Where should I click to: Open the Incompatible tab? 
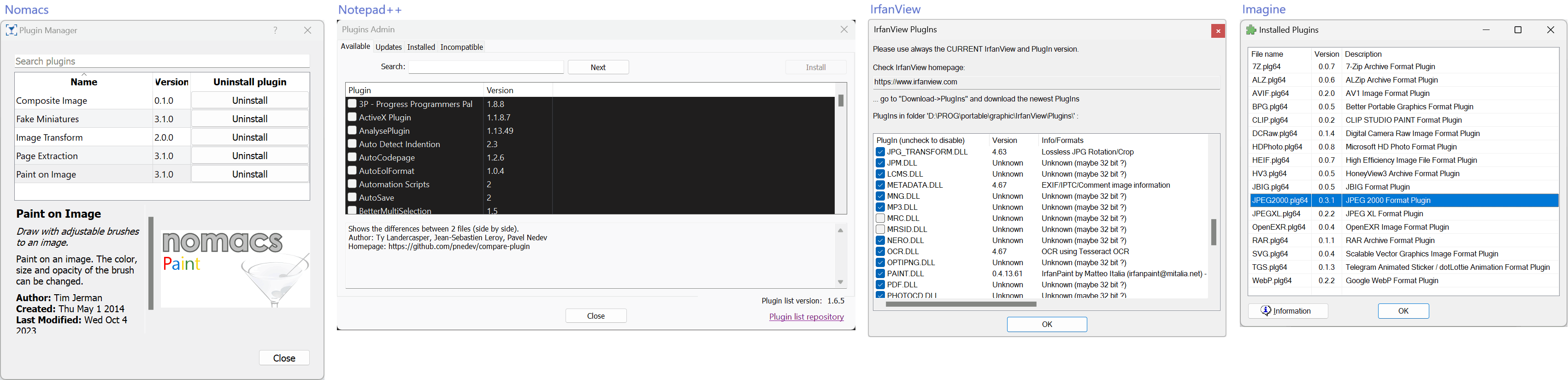pyautogui.click(x=461, y=47)
